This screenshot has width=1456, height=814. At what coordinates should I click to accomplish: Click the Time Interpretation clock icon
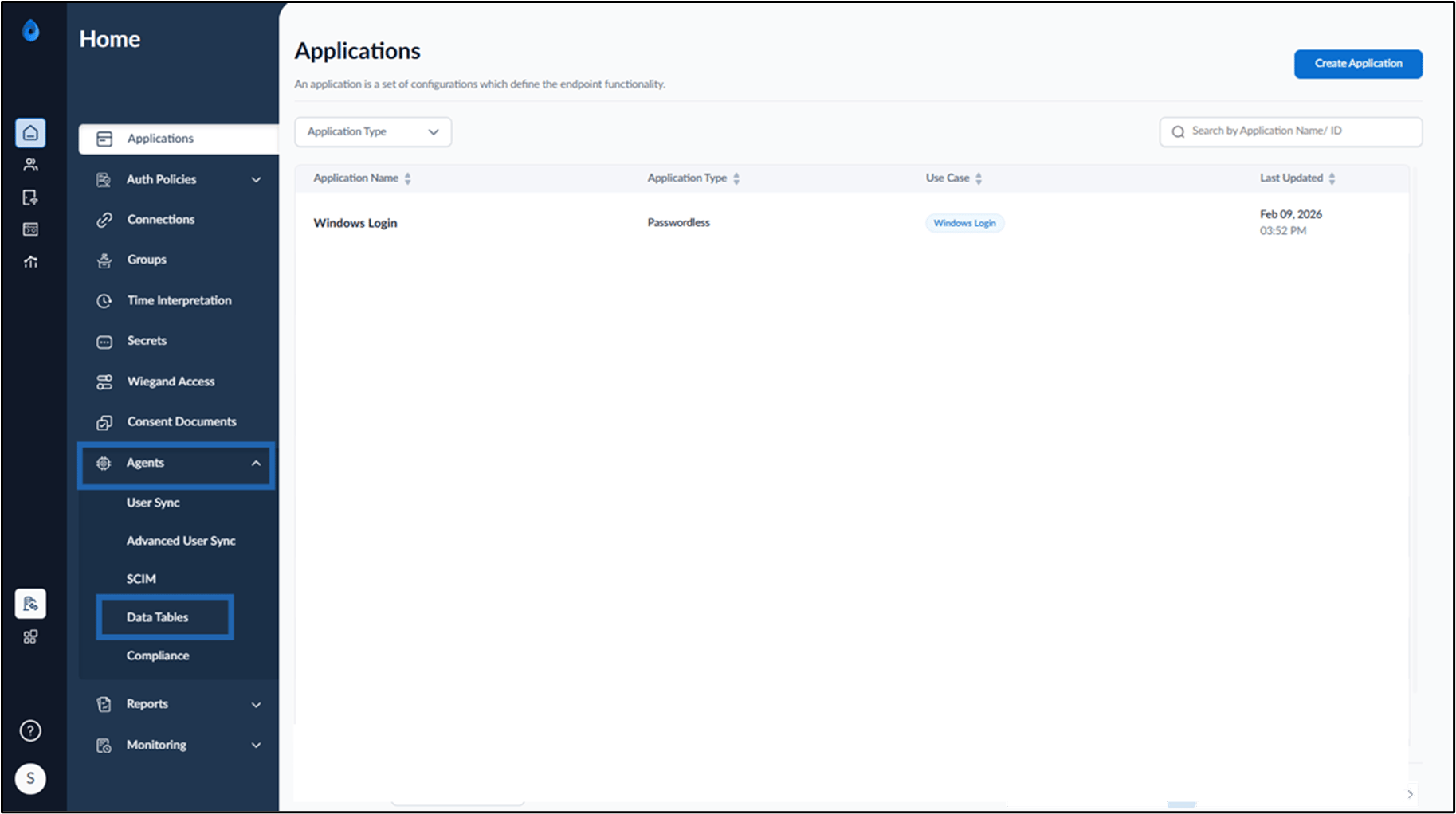104,301
